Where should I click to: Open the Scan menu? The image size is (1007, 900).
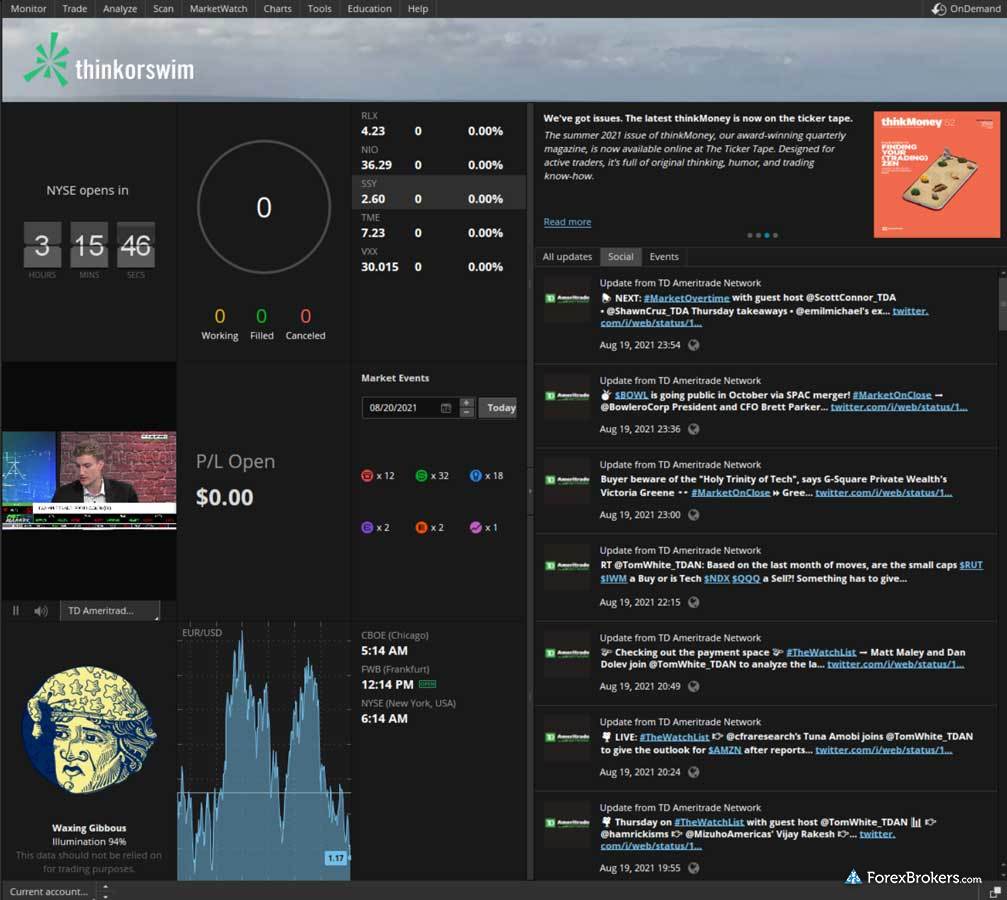click(163, 8)
